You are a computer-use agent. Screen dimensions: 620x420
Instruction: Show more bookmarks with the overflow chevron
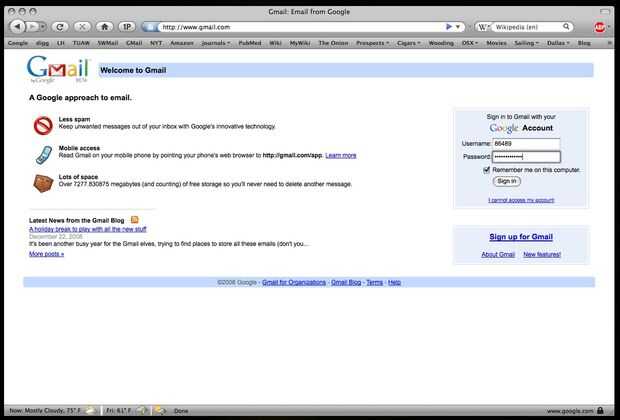(x=609, y=43)
